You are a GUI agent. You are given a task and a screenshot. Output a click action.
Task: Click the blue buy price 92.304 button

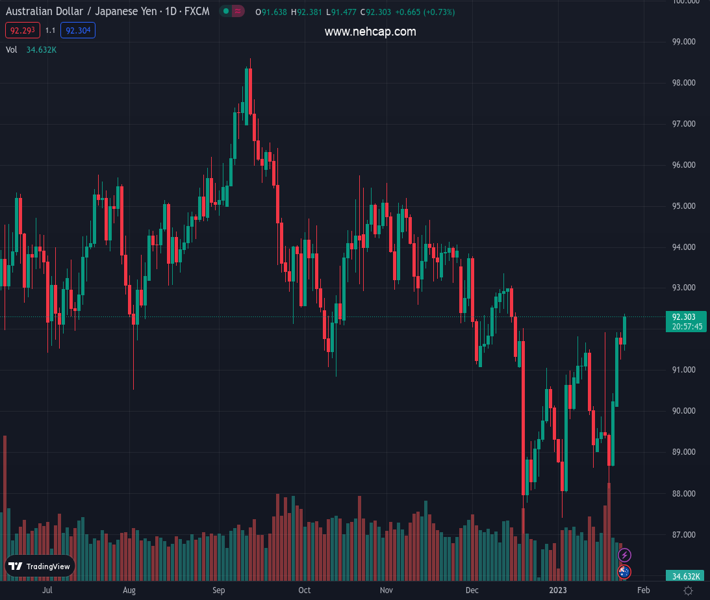[77, 31]
